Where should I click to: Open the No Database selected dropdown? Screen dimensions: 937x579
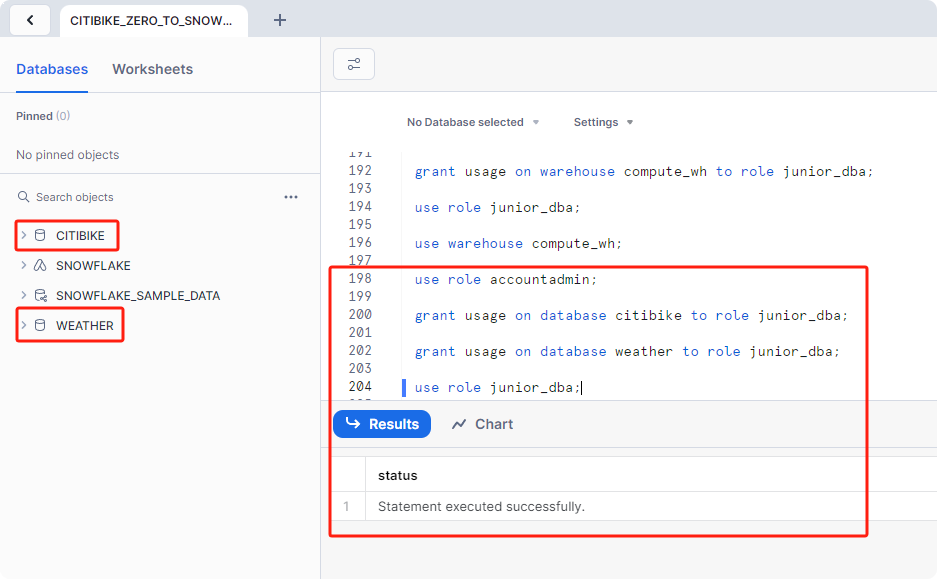tap(473, 122)
